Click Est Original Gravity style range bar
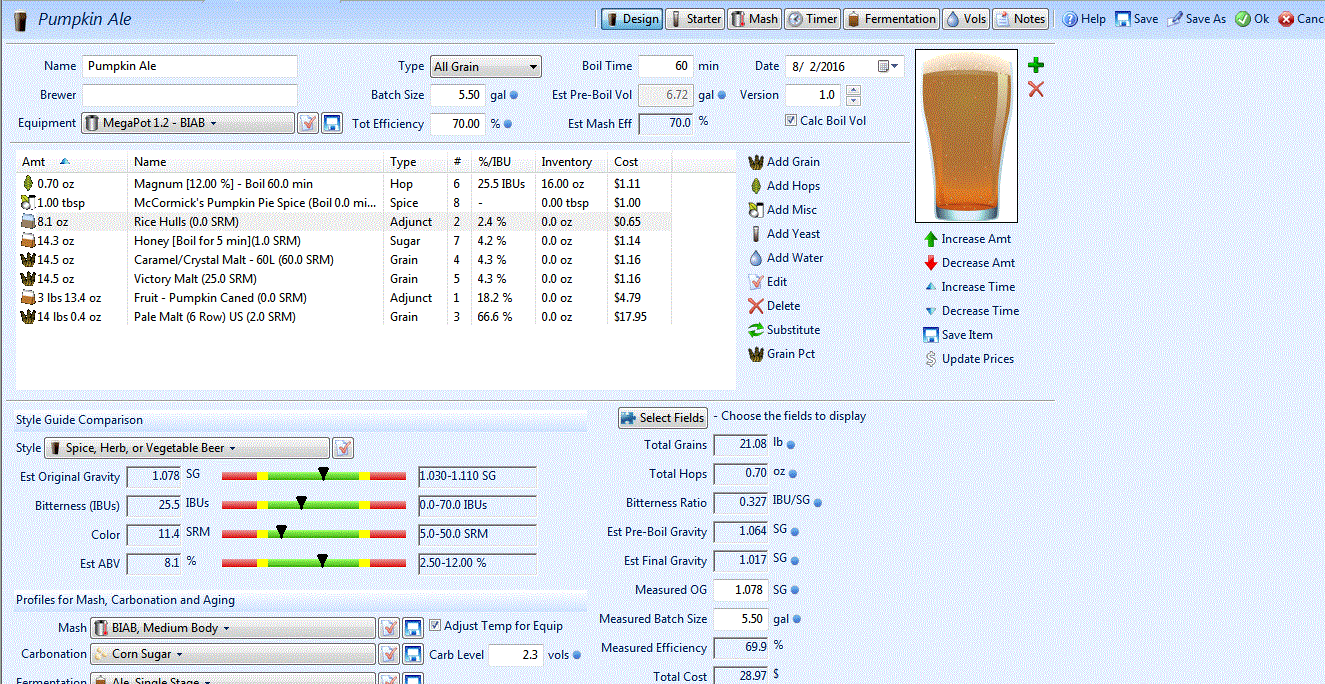The width and height of the screenshot is (1325, 684). pos(313,476)
